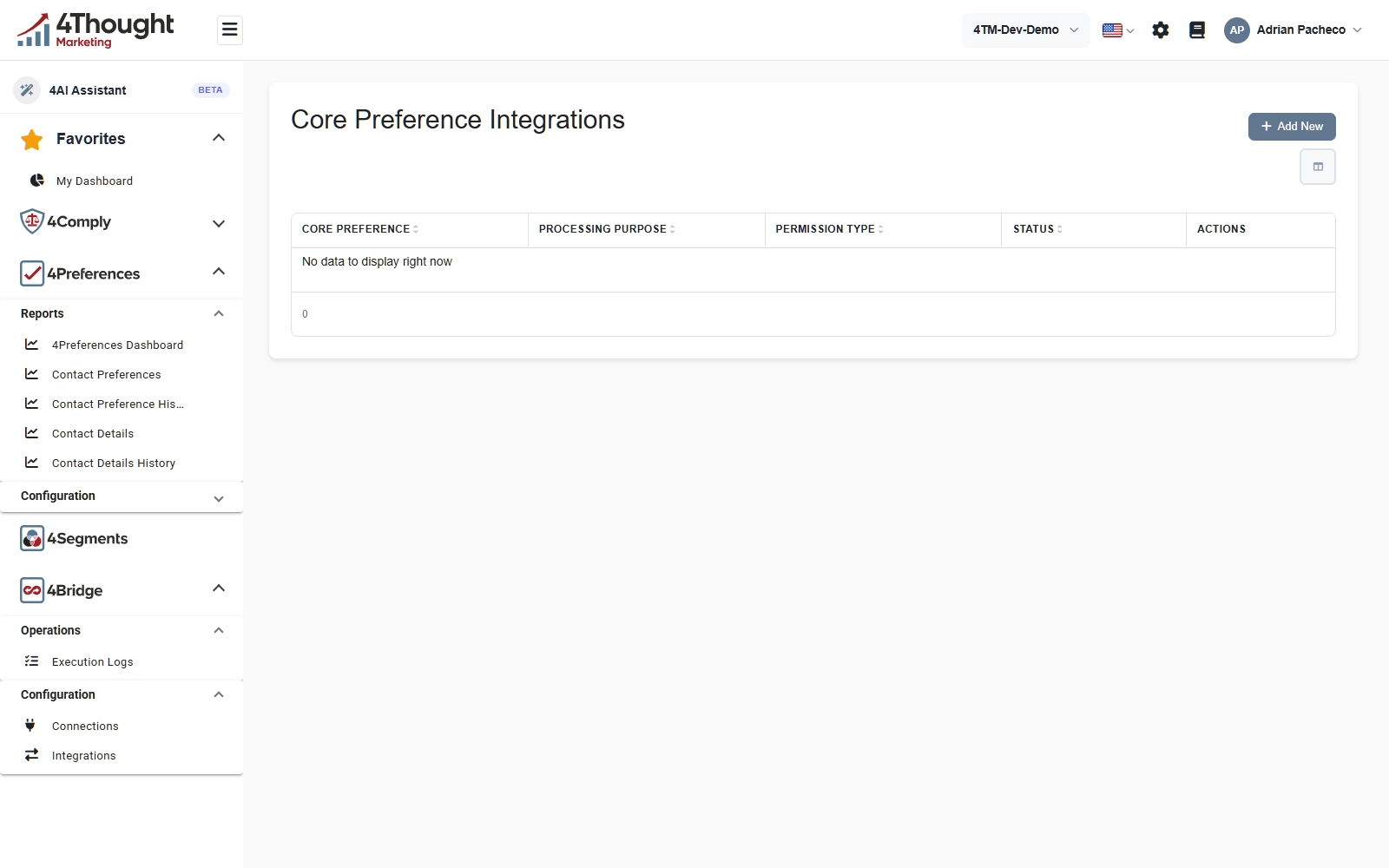
Task: Open the settings gear icon
Action: (x=1161, y=30)
